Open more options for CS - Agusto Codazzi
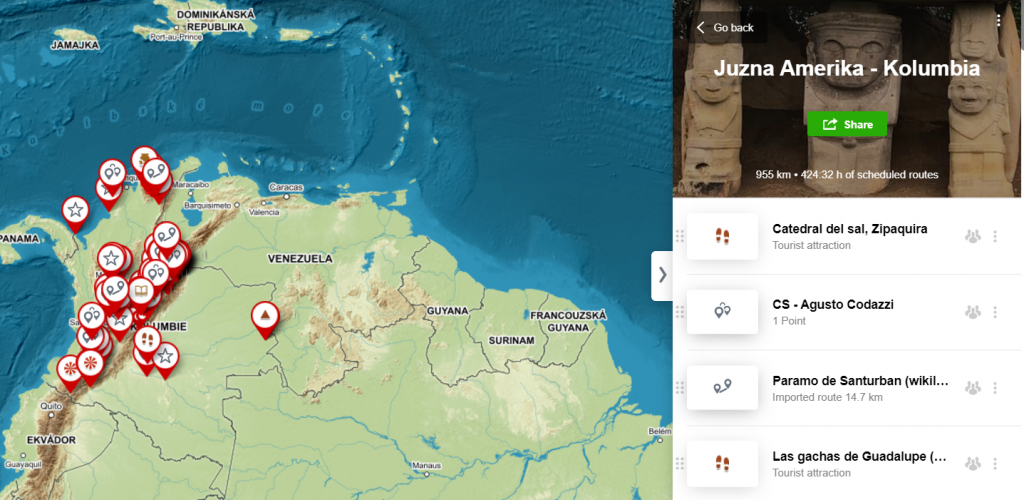 (995, 312)
